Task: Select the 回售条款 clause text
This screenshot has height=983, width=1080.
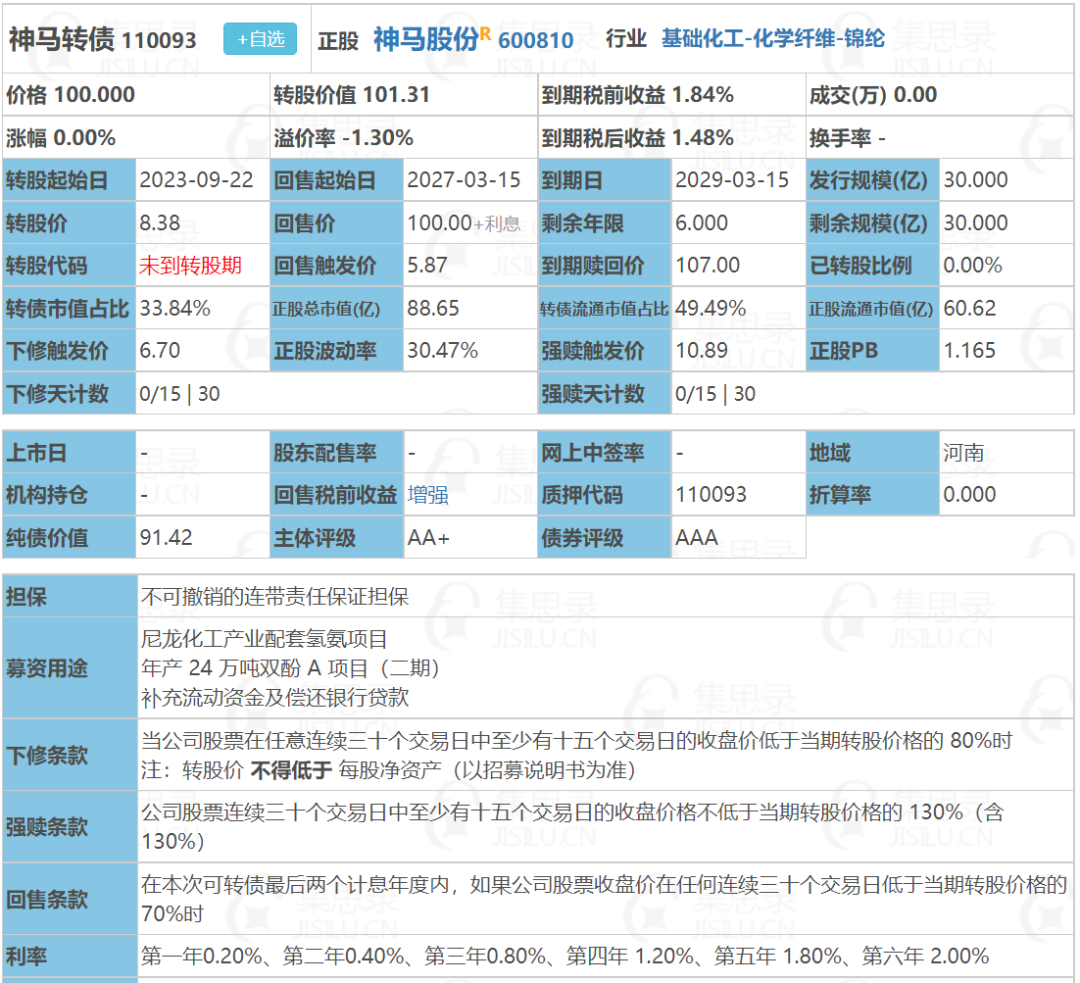Action: (x=604, y=899)
